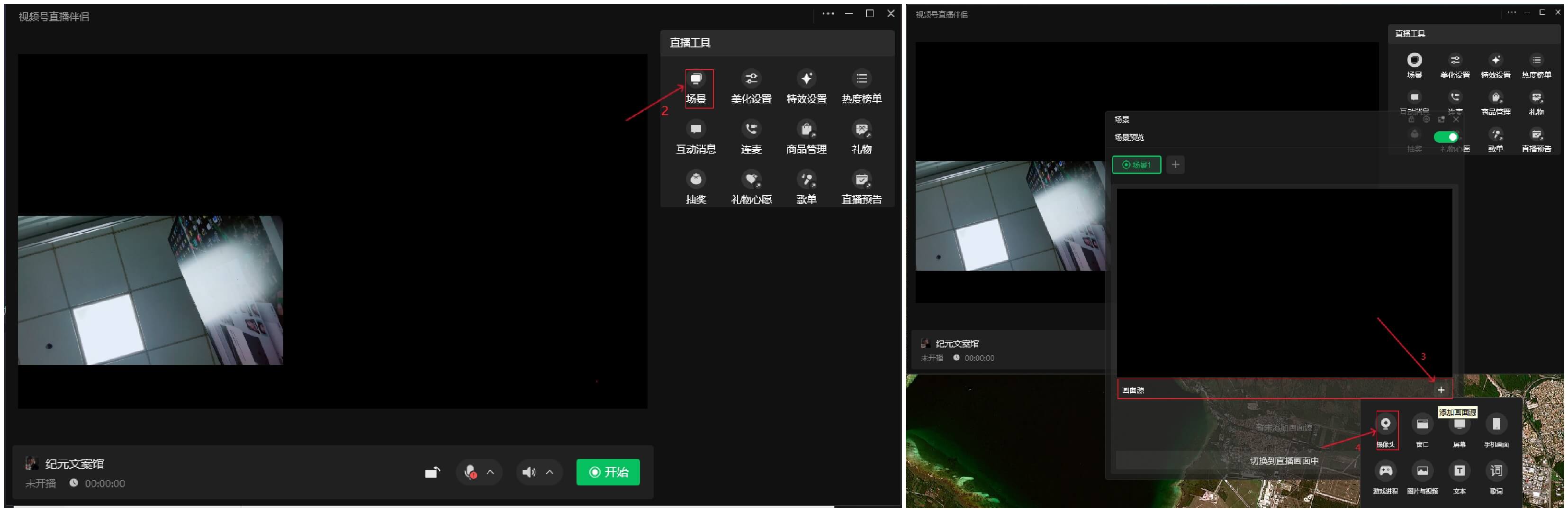Choose the 图片与视频 image and video source
This screenshot has height=512, width=1568.
pyautogui.click(x=1423, y=478)
